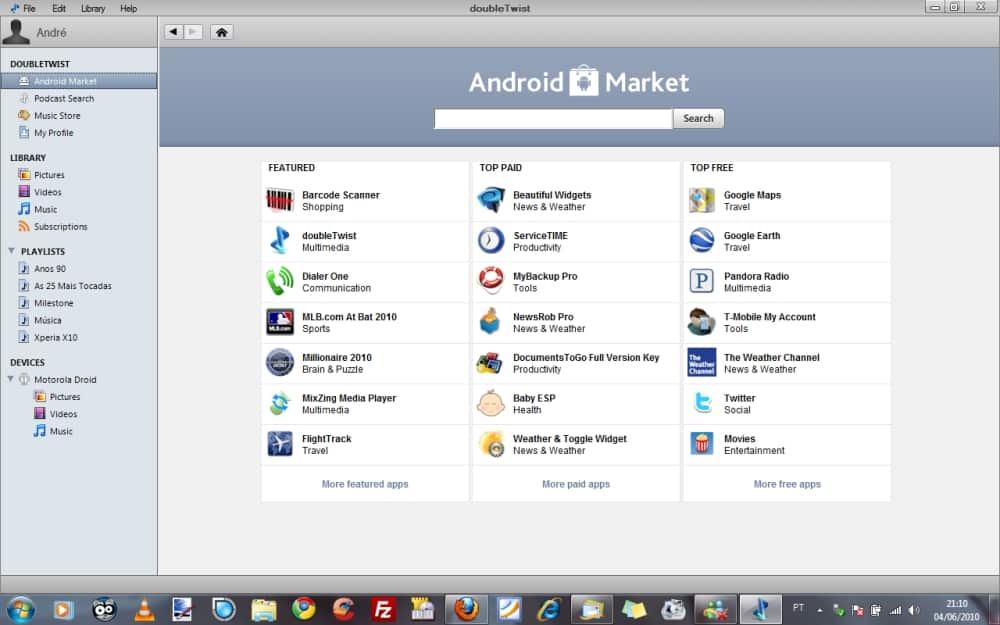Navigate forward with the right arrow
Viewport: 1000px width, 625px height.
193,32
